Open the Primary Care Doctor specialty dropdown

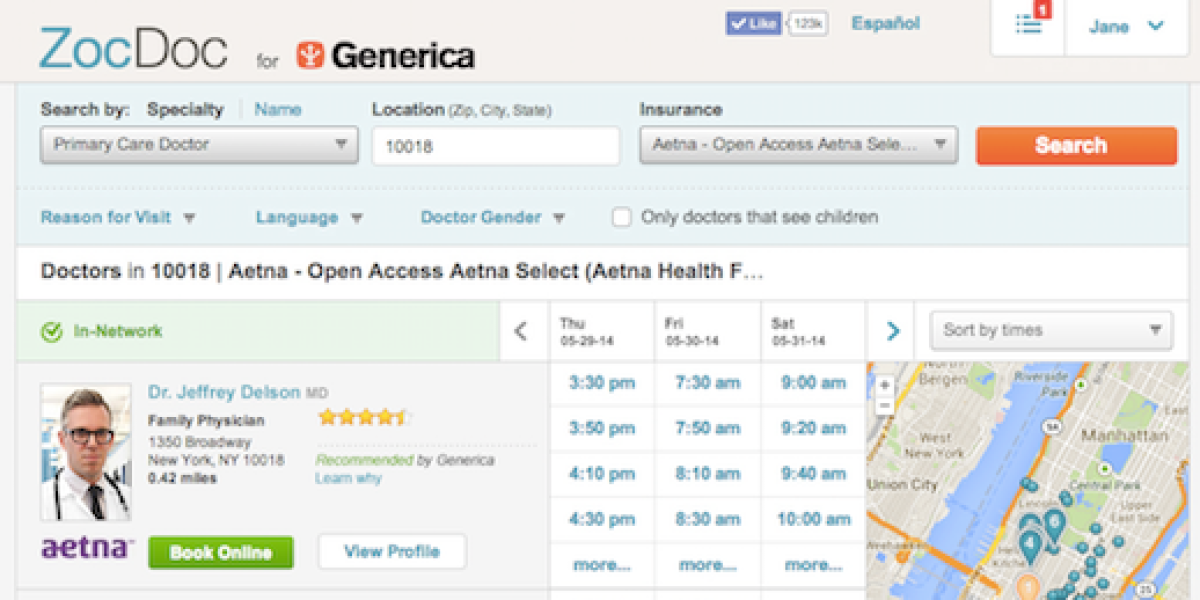(199, 145)
